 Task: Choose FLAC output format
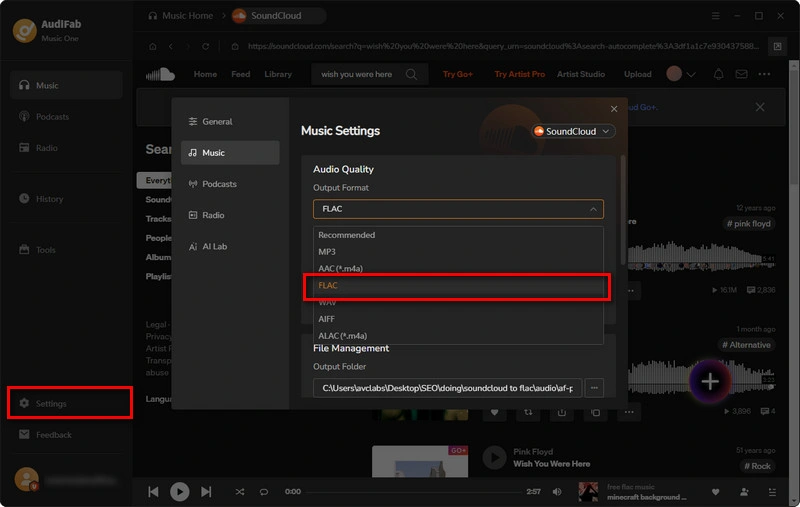(457, 286)
